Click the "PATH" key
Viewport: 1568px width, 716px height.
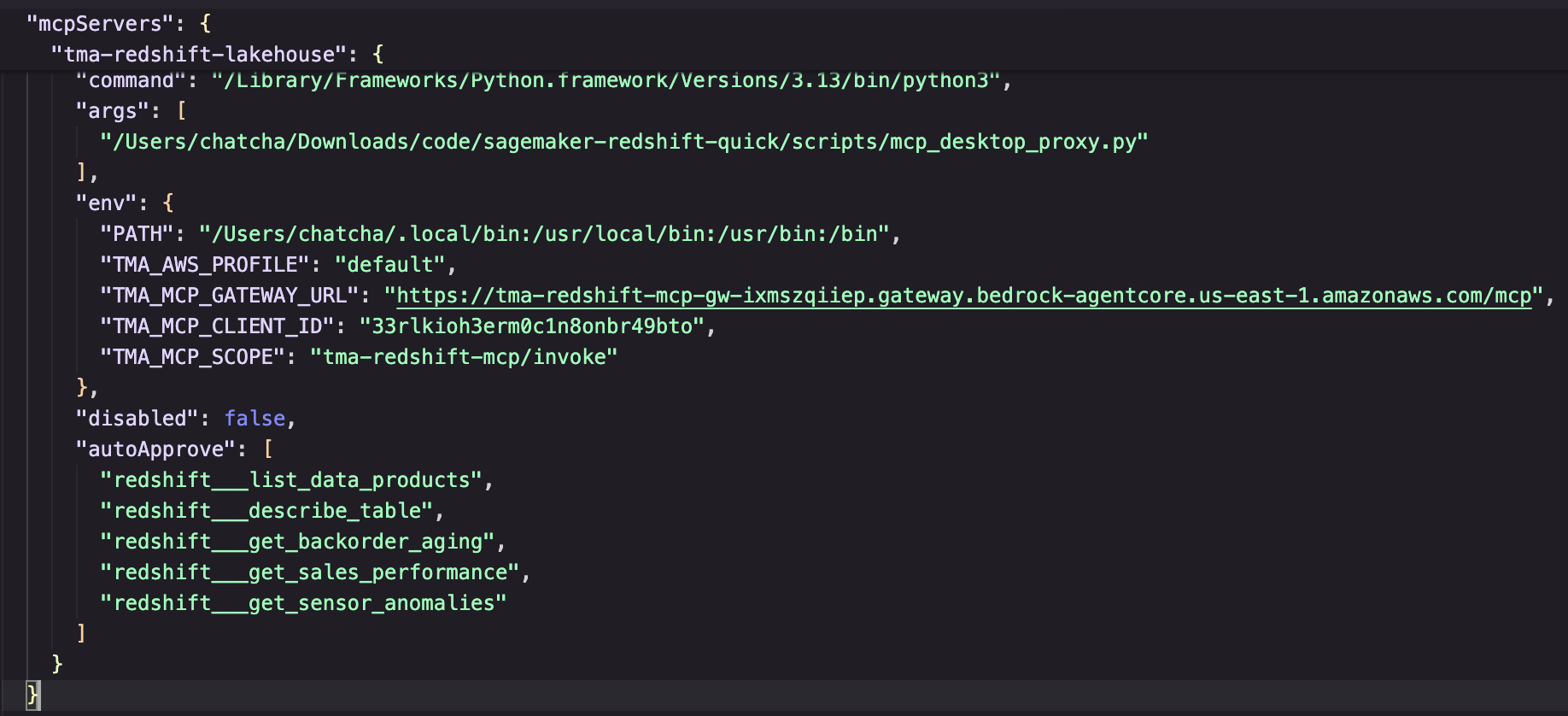click(137, 234)
